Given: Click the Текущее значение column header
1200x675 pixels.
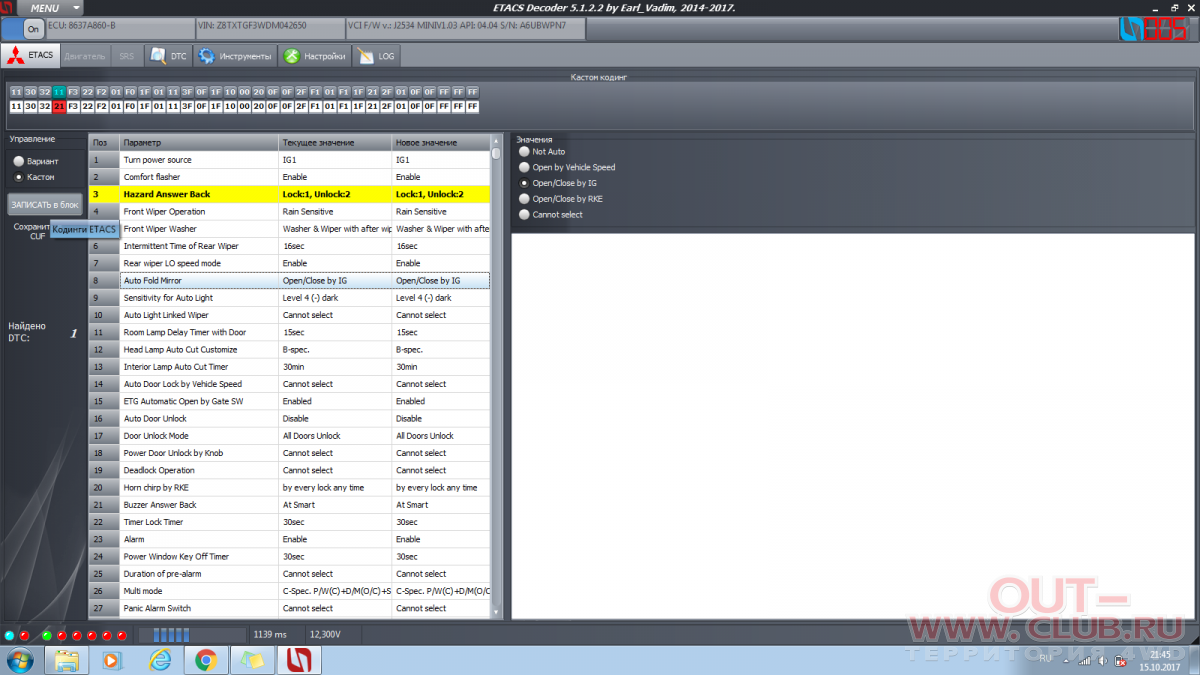Looking at the screenshot, I should [x=335, y=143].
